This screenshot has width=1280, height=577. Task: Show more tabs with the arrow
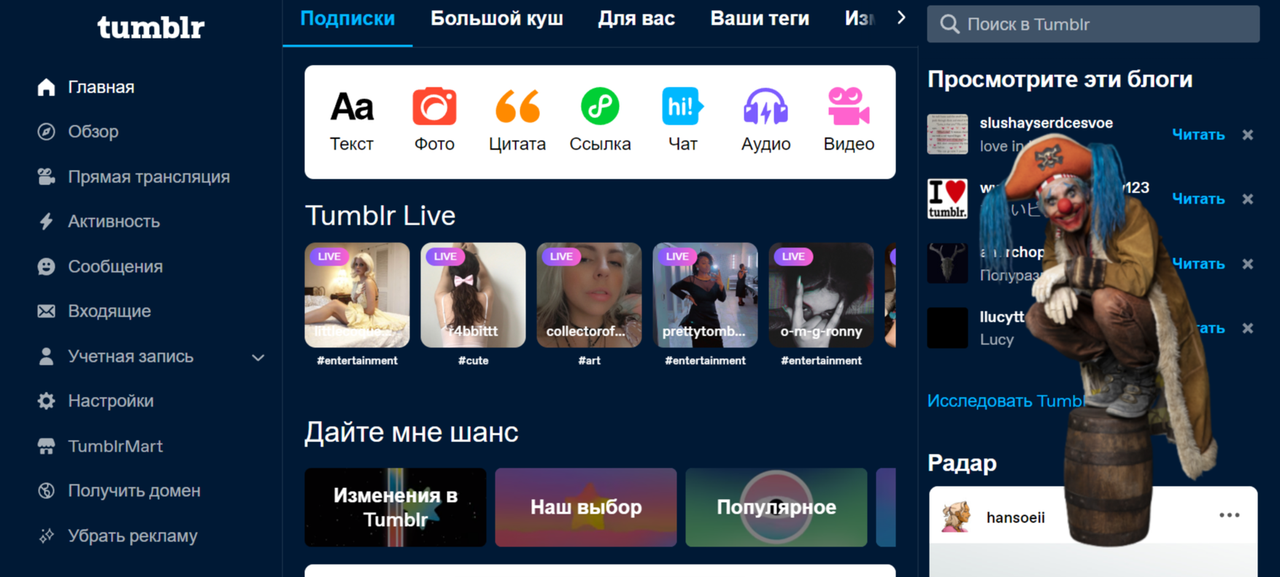[x=901, y=17]
